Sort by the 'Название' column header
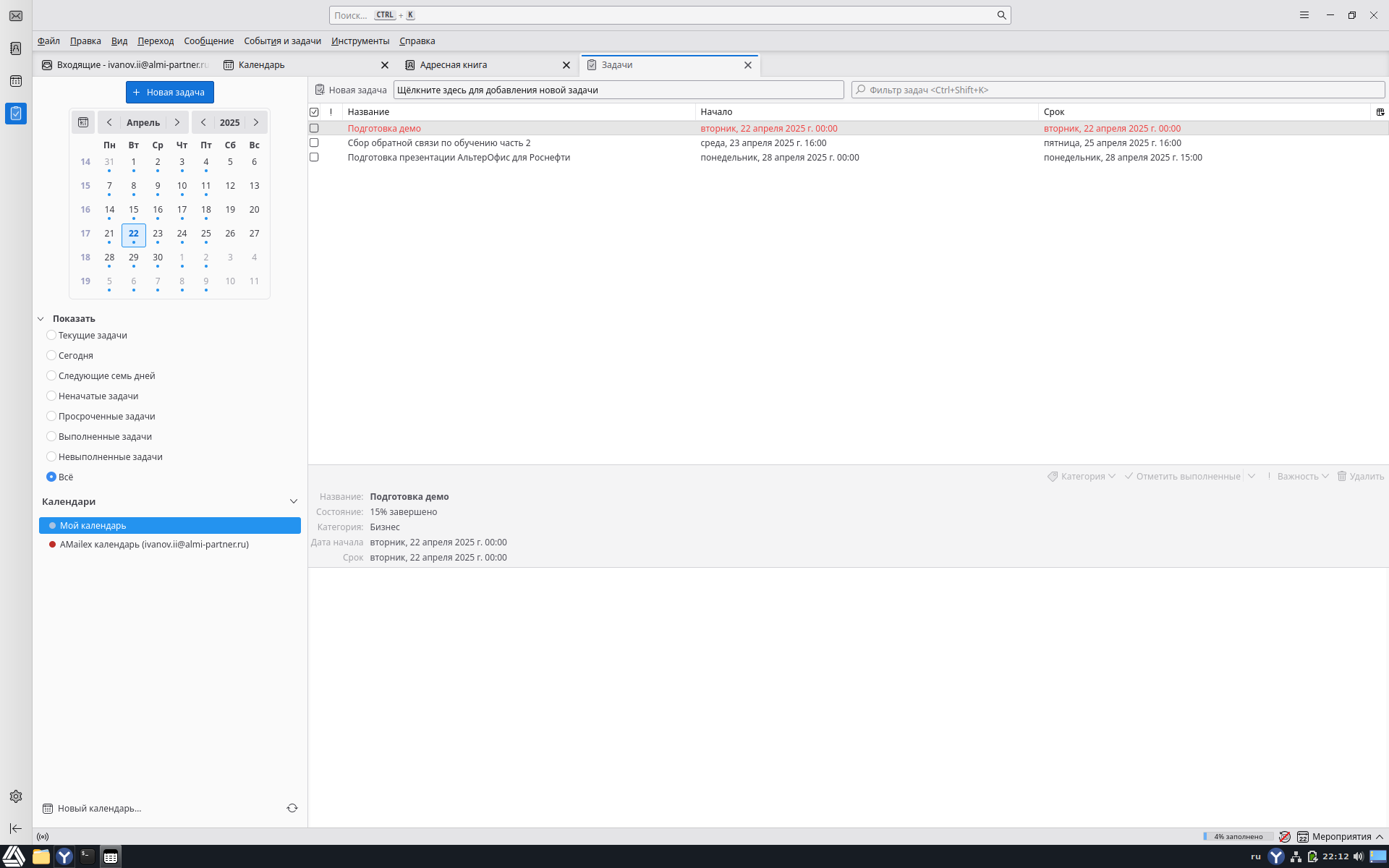 [x=519, y=112]
